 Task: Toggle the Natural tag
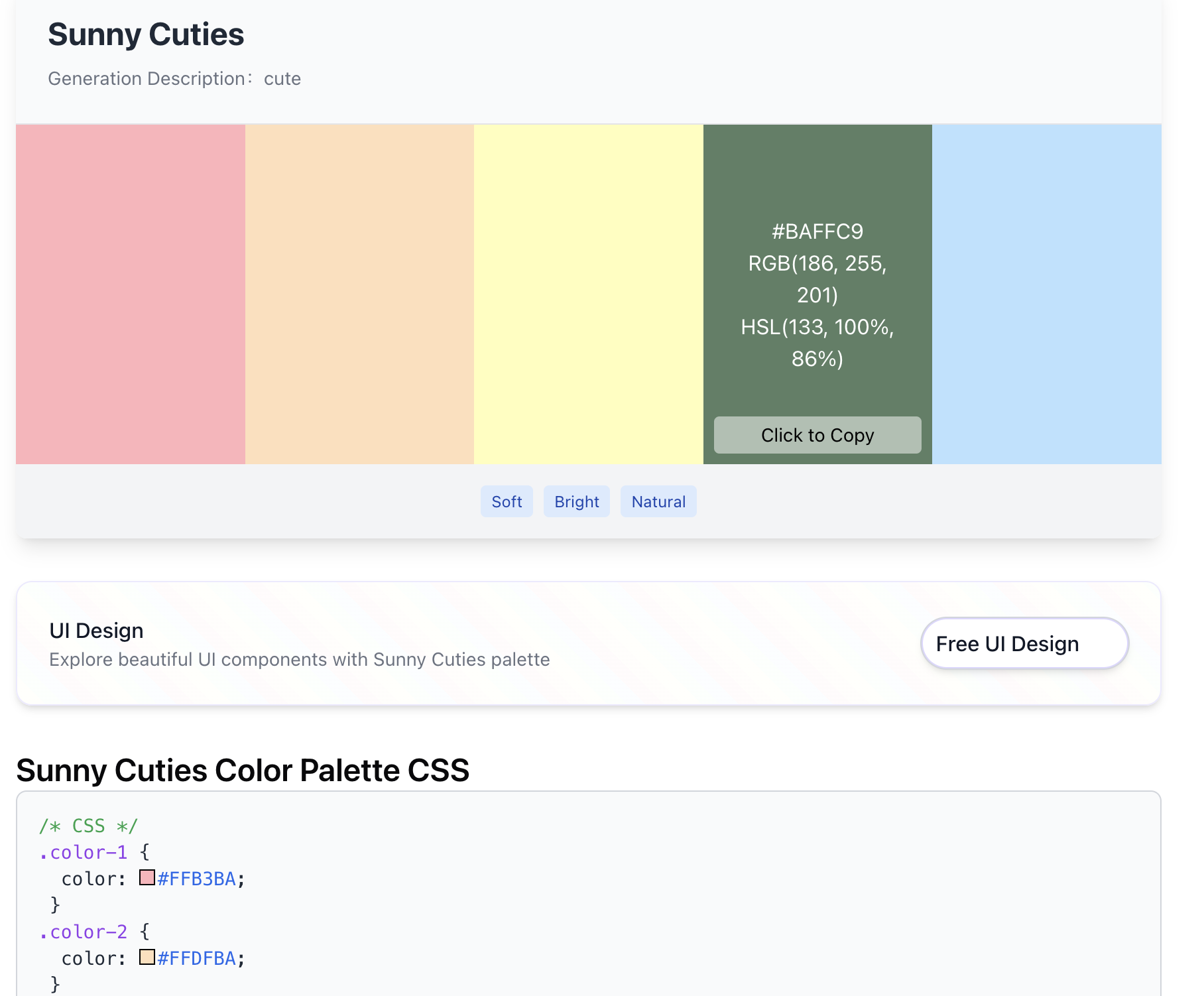658,501
